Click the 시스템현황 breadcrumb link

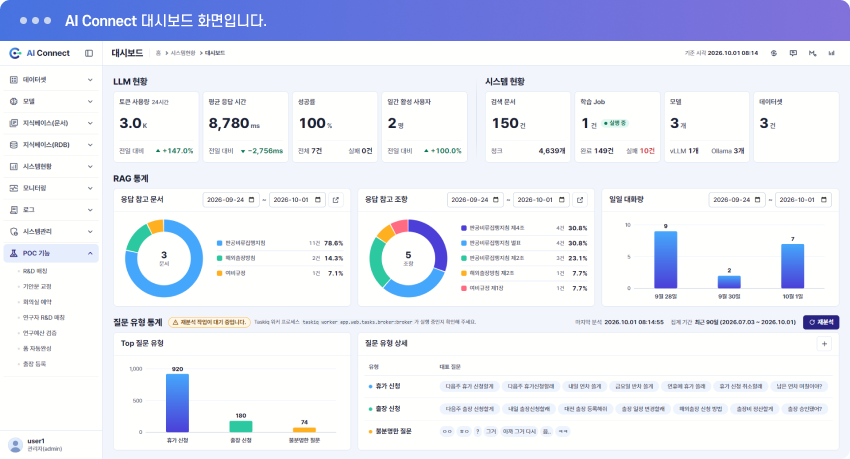[183, 53]
